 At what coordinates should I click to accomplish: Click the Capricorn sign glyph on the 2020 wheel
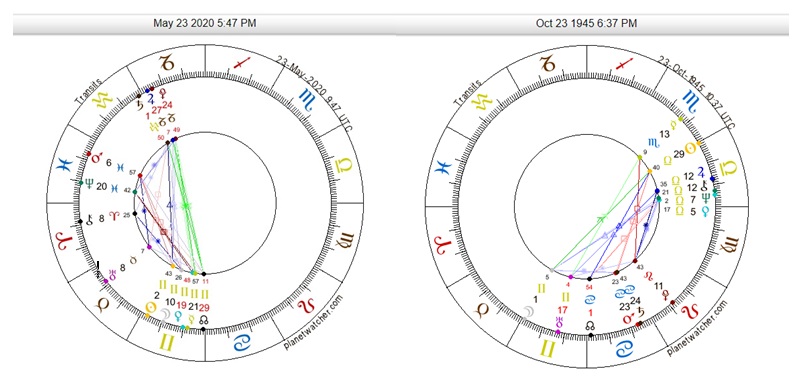click(166, 63)
